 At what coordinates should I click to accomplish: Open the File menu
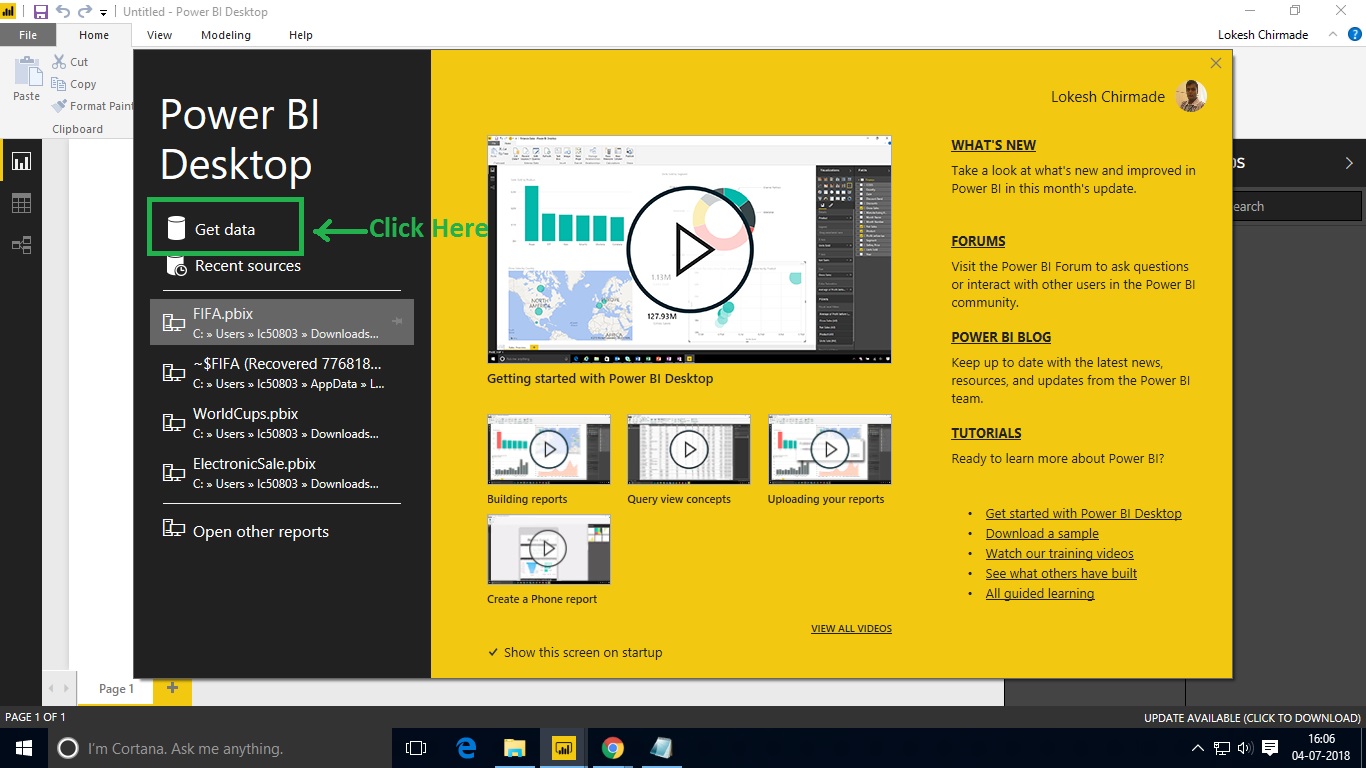28,34
